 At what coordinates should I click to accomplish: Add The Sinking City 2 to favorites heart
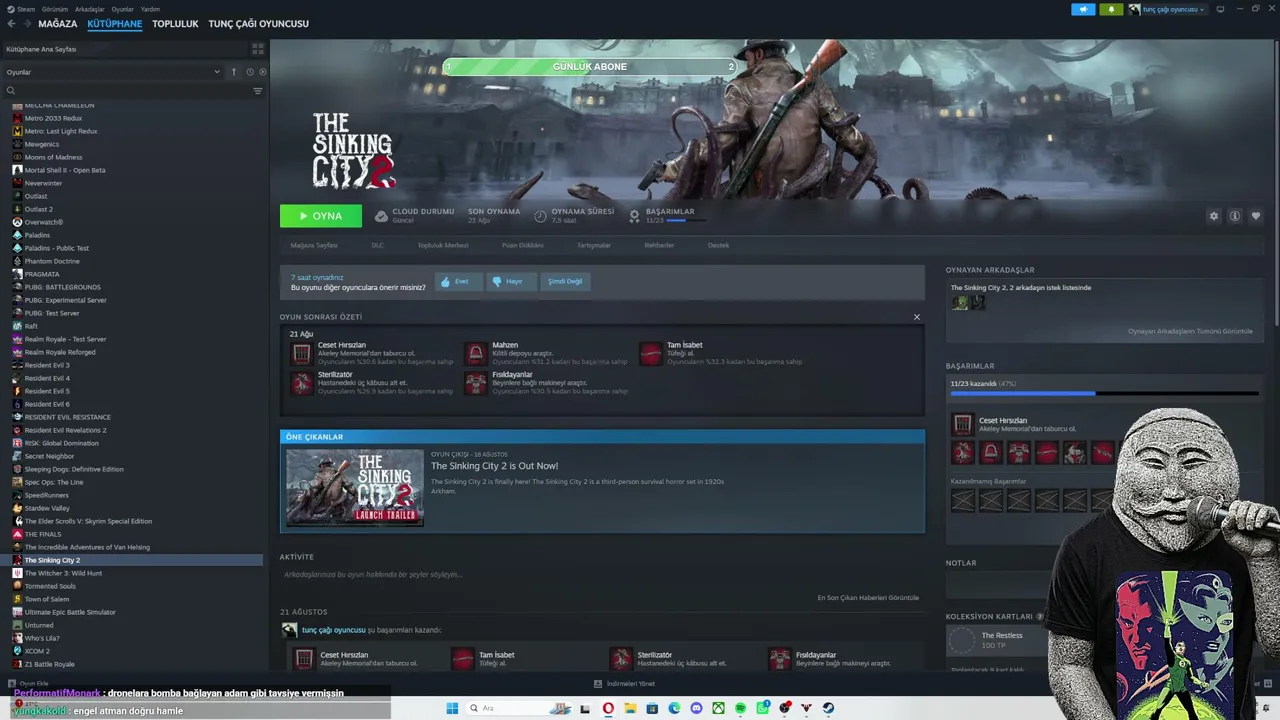pos(1256,216)
